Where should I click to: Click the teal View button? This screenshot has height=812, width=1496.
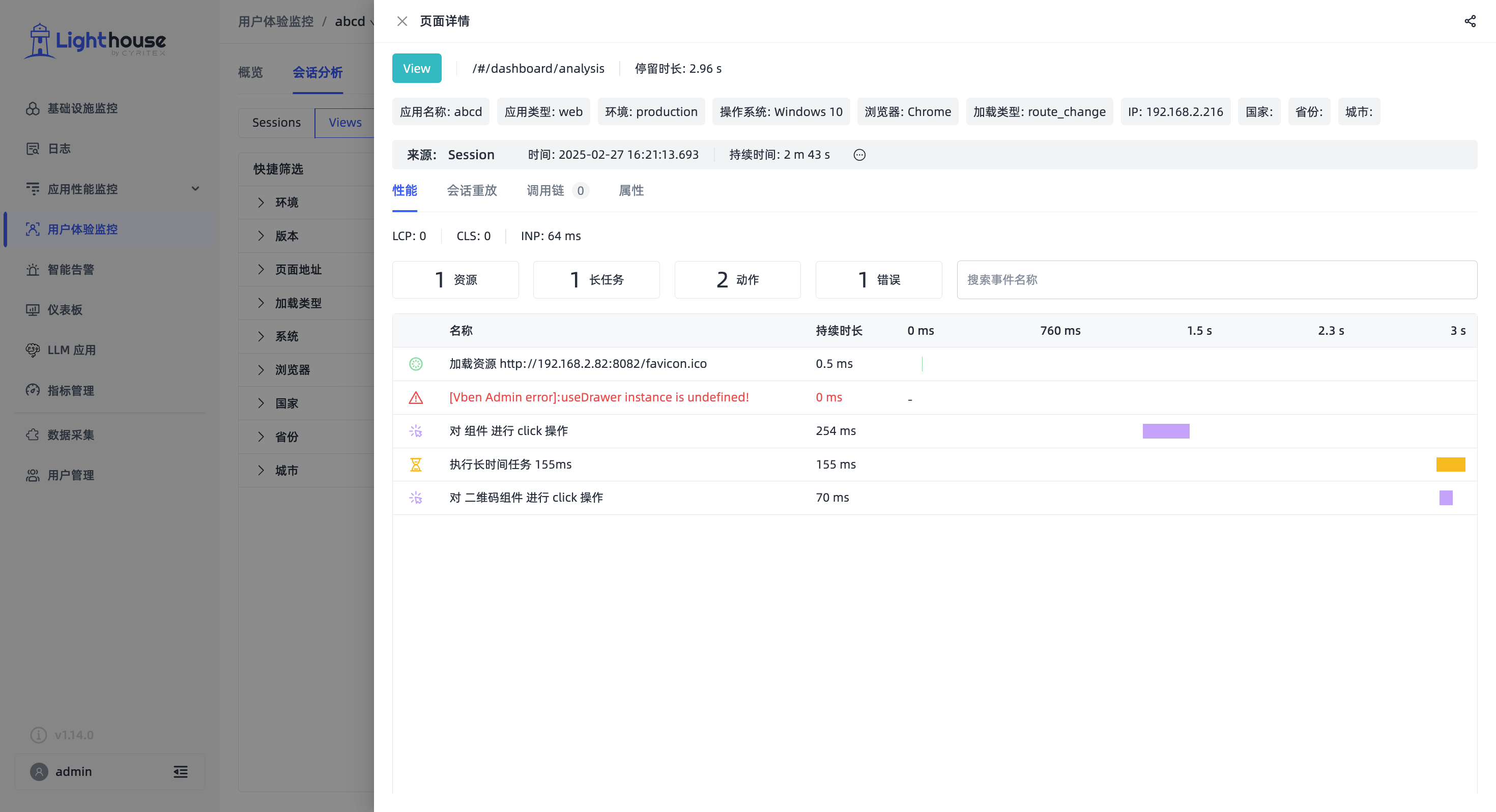click(x=417, y=69)
